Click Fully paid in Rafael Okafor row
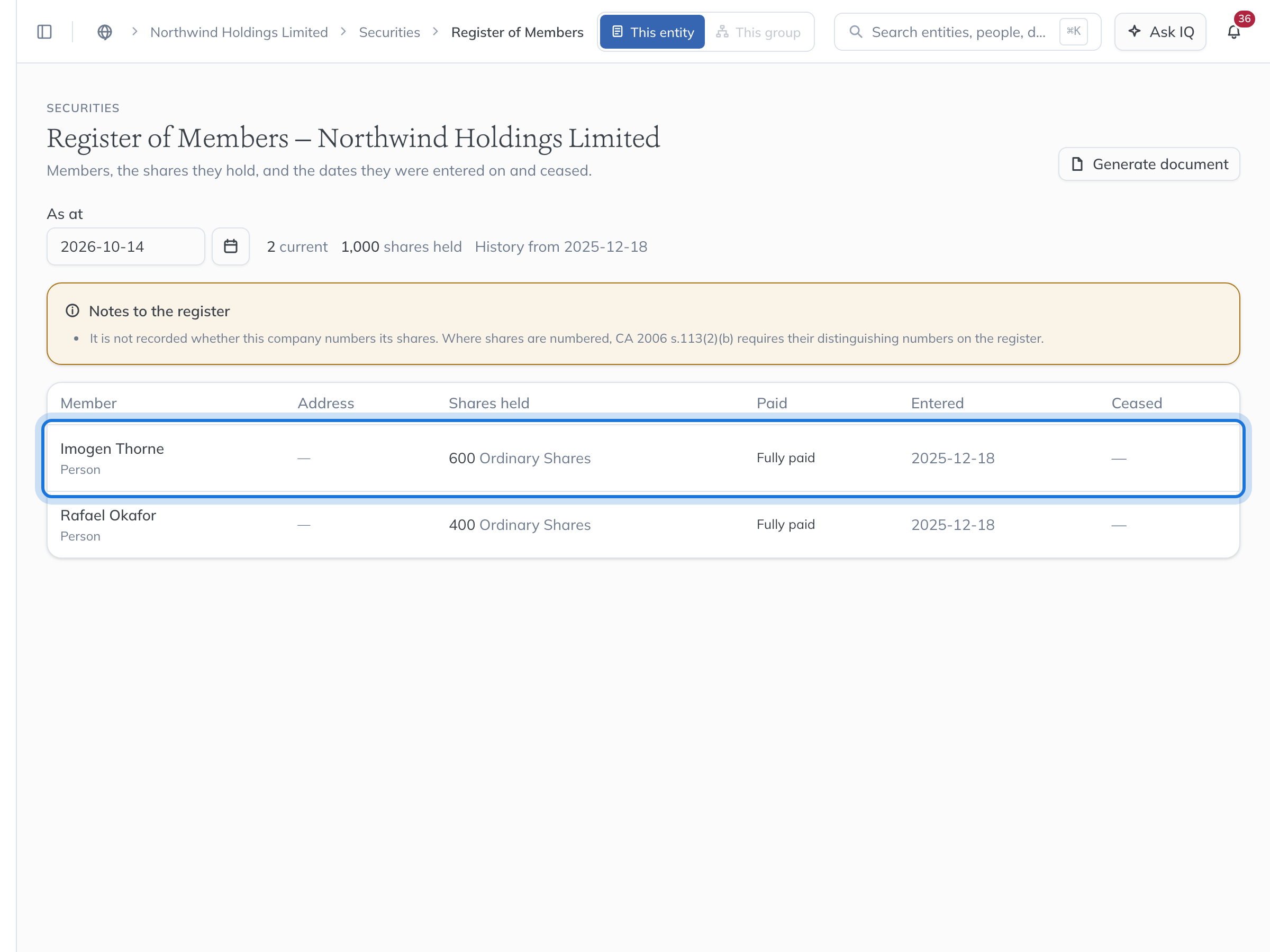This screenshot has width=1270, height=952. [x=785, y=525]
